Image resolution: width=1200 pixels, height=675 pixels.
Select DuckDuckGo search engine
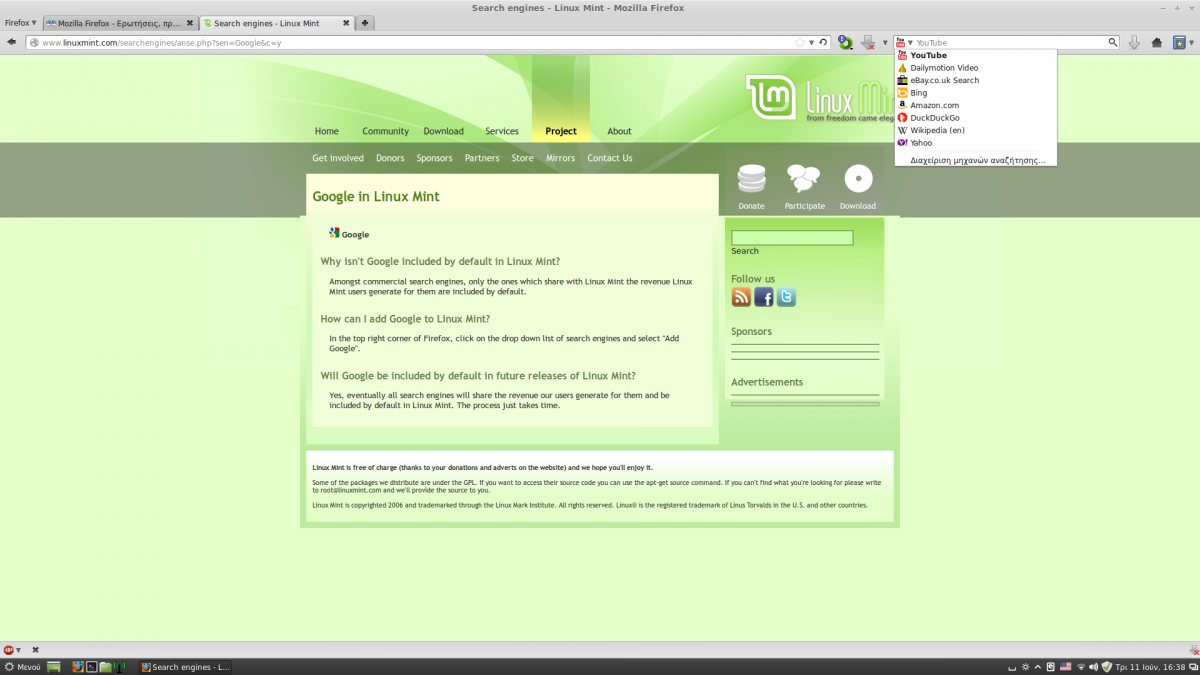tap(975, 118)
